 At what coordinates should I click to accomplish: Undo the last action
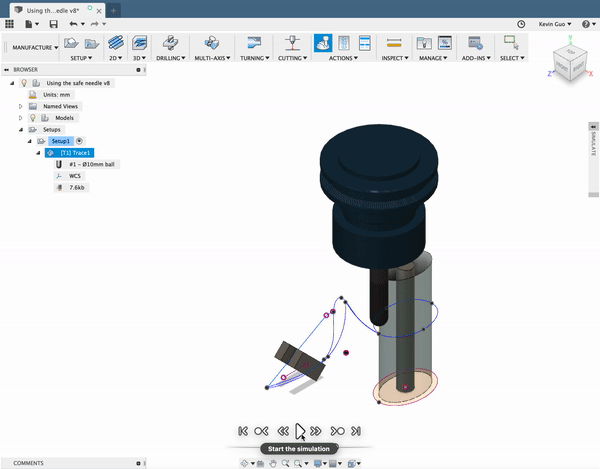[73, 24]
